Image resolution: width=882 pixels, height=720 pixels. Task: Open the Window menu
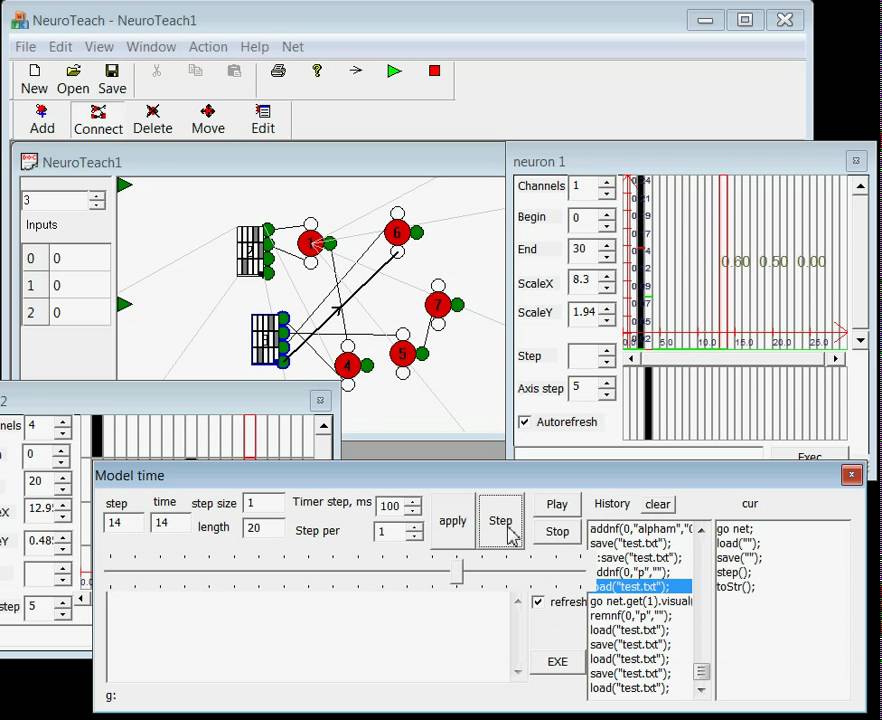click(x=151, y=47)
